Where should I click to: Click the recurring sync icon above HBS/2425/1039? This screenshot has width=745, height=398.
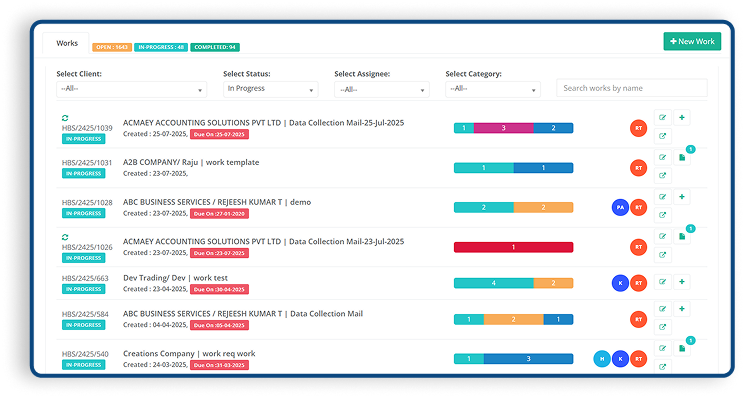point(65,118)
